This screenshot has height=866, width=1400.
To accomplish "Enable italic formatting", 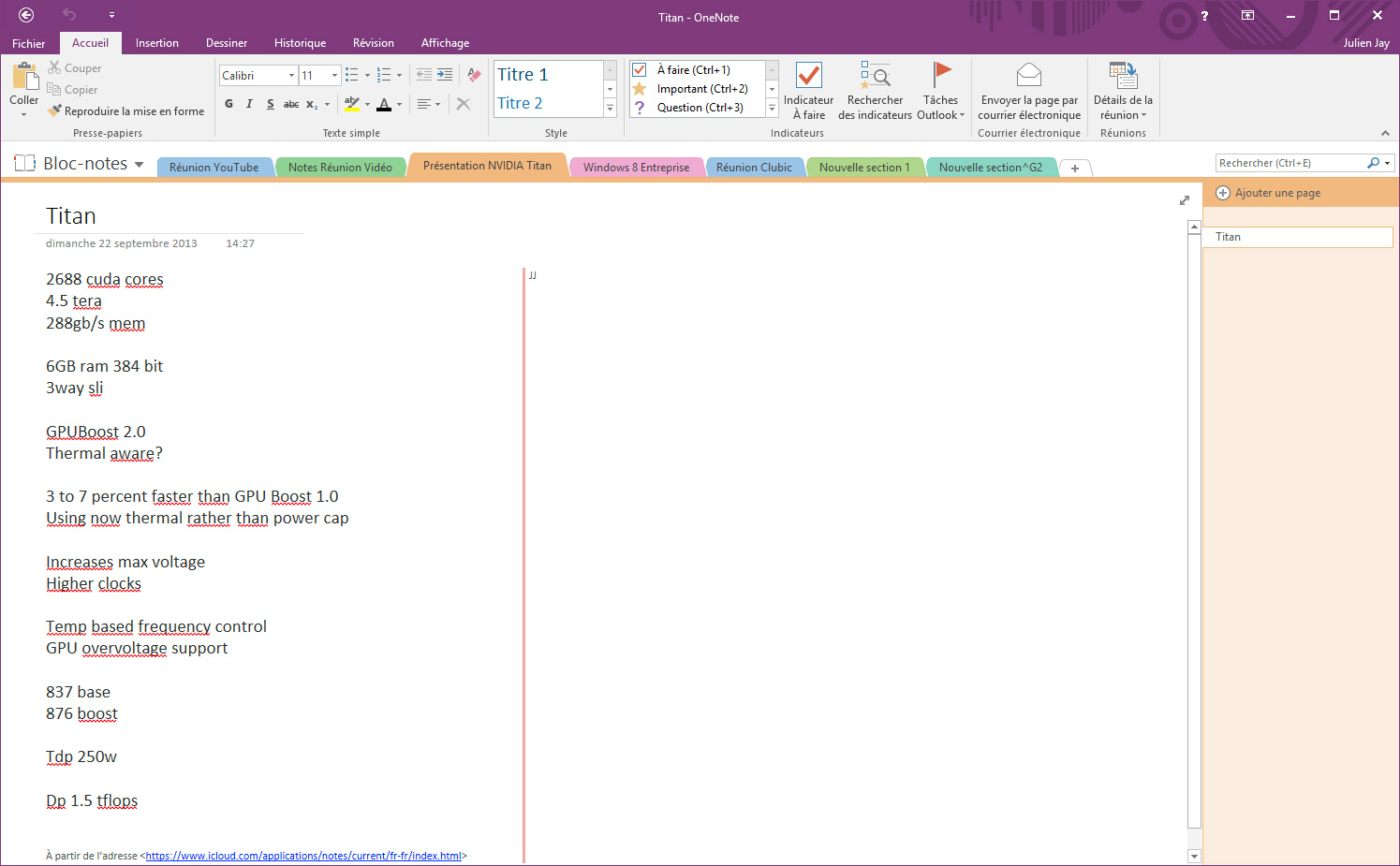I will pyautogui.click(x=248, y=104).
